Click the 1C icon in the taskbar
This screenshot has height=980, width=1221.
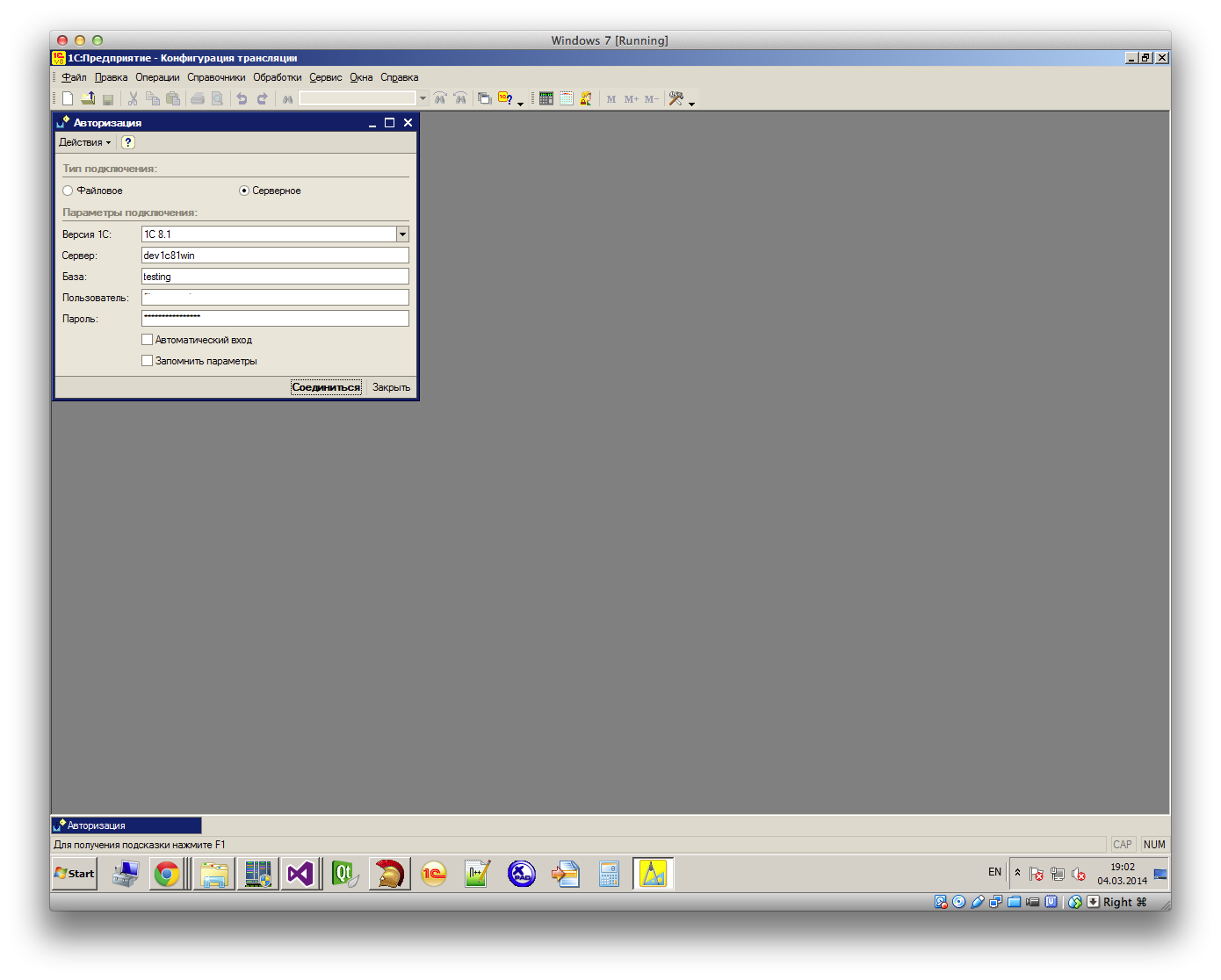coord(433,874)
